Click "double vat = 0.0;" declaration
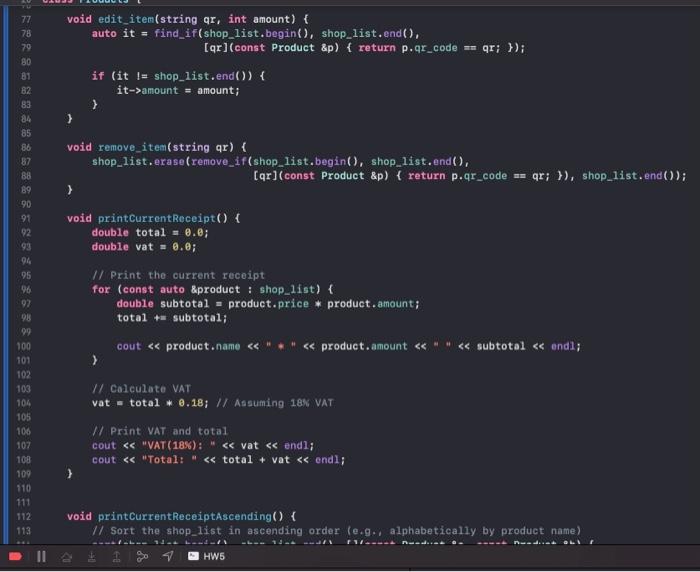 [144, 247]
